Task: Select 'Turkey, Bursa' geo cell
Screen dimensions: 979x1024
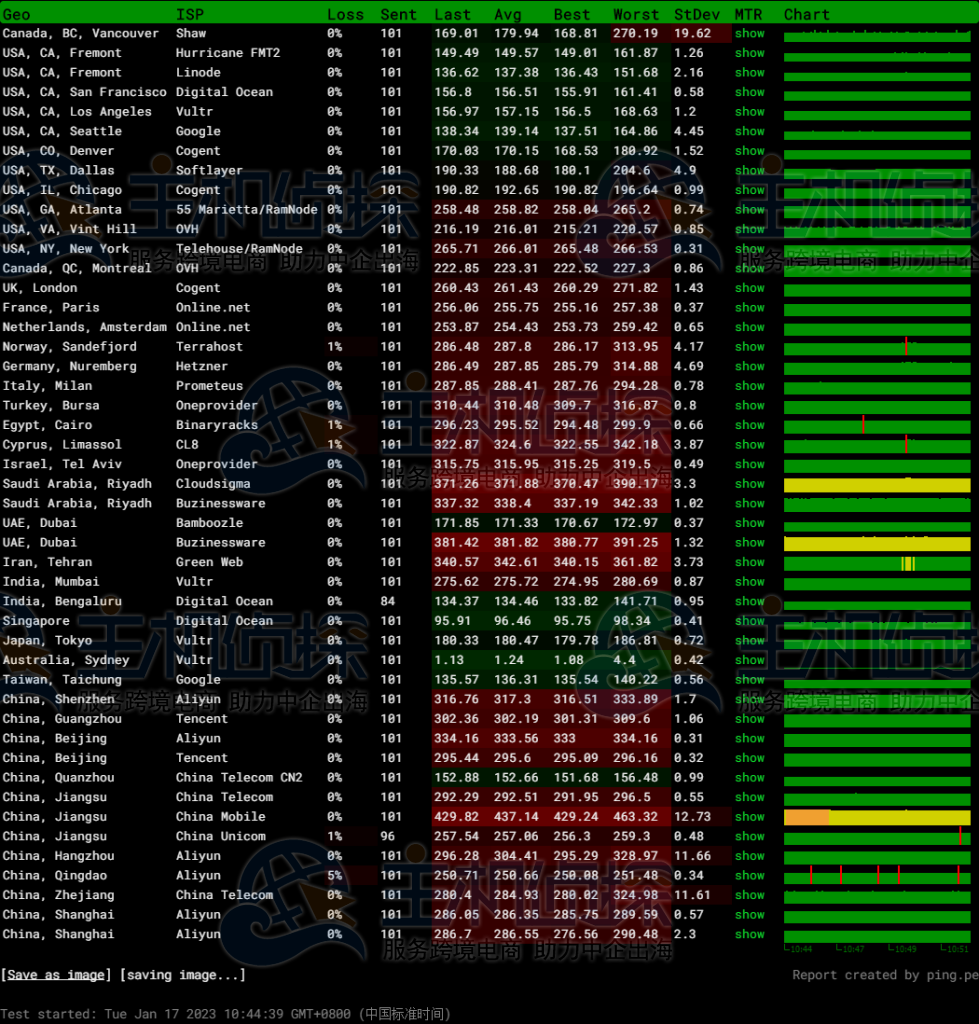Action: click(51, 406)
